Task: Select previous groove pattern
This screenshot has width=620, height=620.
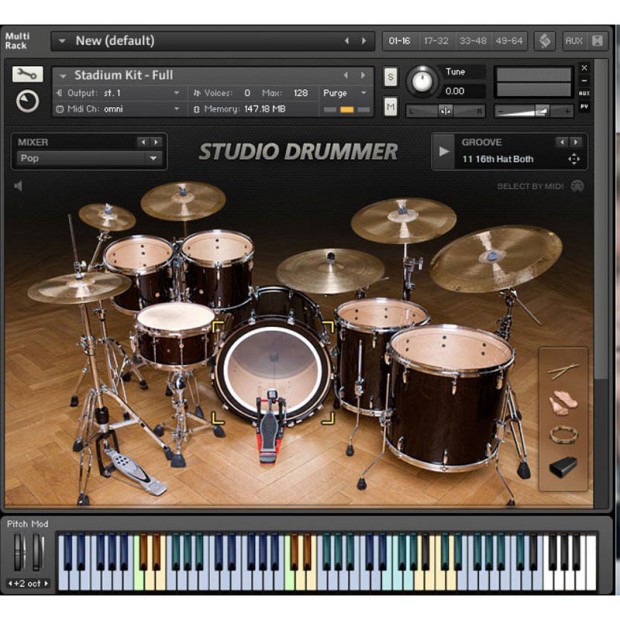Action: point(562,142)
